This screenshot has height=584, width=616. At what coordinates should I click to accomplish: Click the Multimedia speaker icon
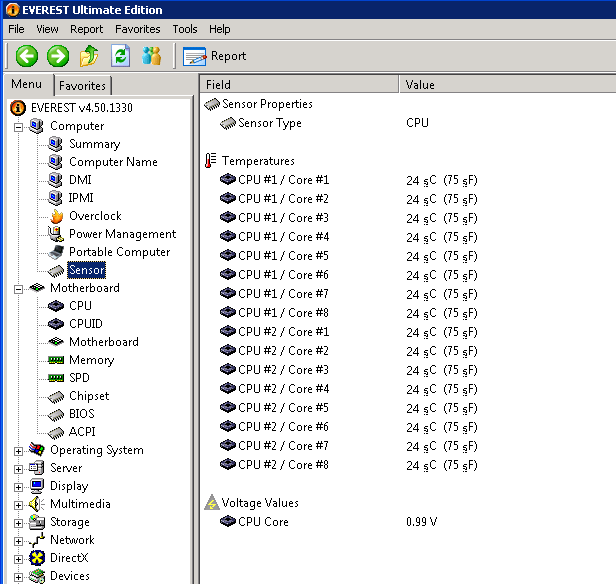point(37,504)
